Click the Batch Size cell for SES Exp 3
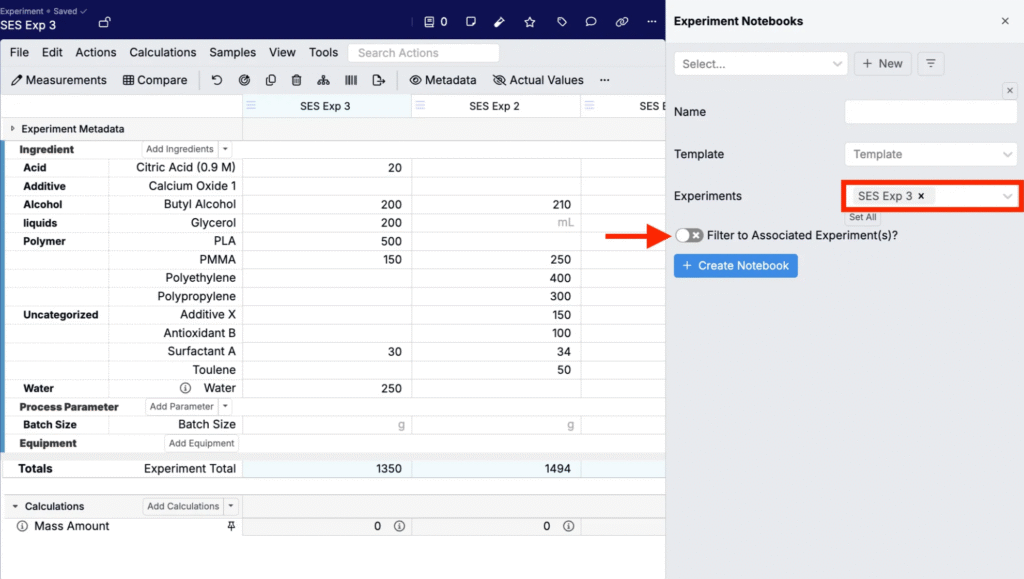This screenshot has width=1024, height=579. (x=327, y=424)
